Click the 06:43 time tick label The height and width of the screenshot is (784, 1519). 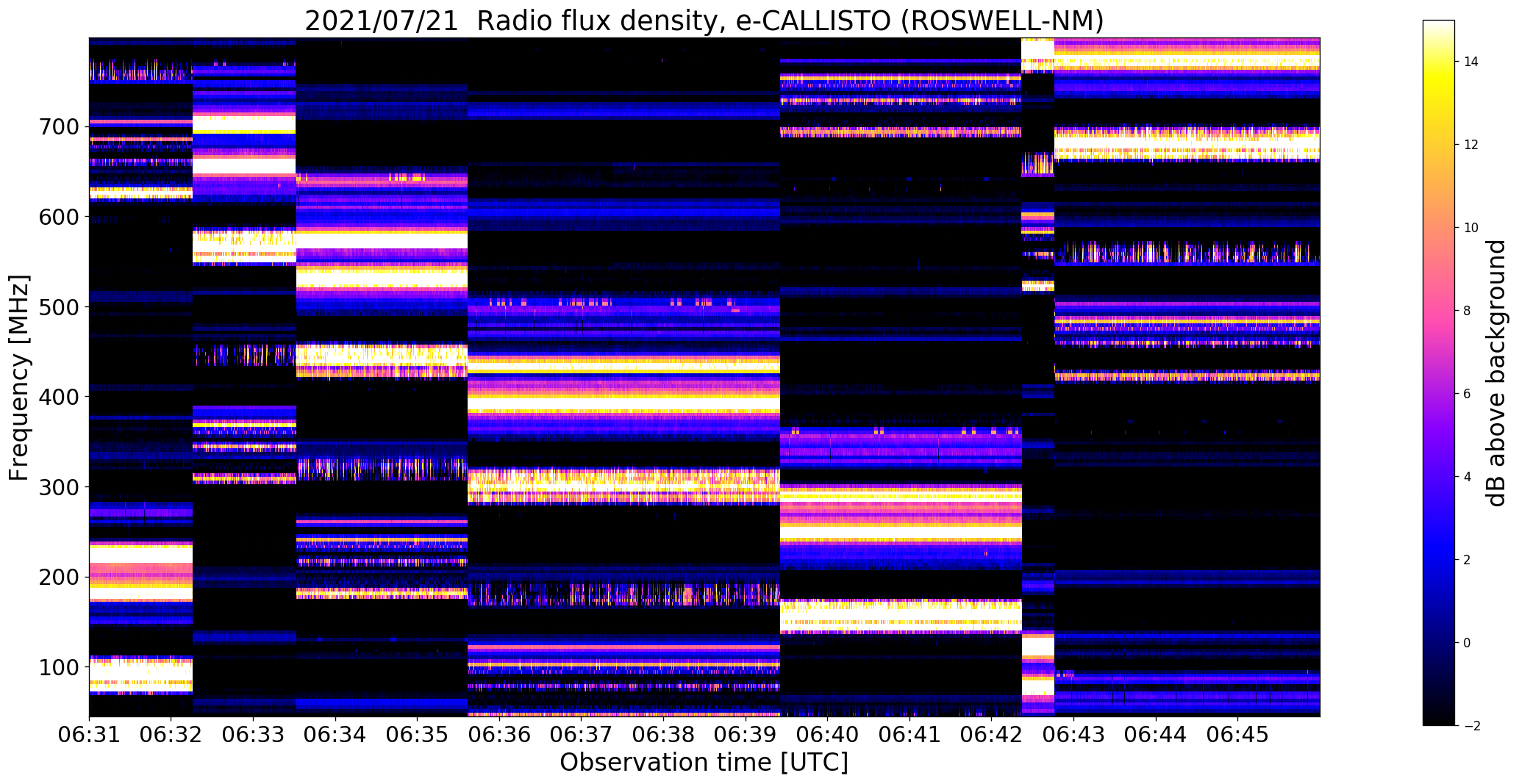(1074, 735)
